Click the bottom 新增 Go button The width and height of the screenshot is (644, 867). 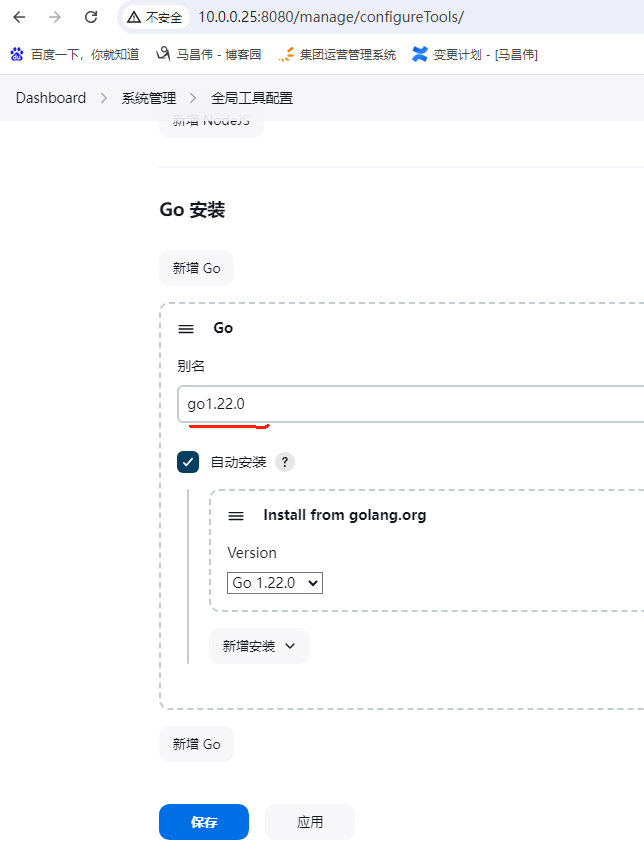point(196,744)
